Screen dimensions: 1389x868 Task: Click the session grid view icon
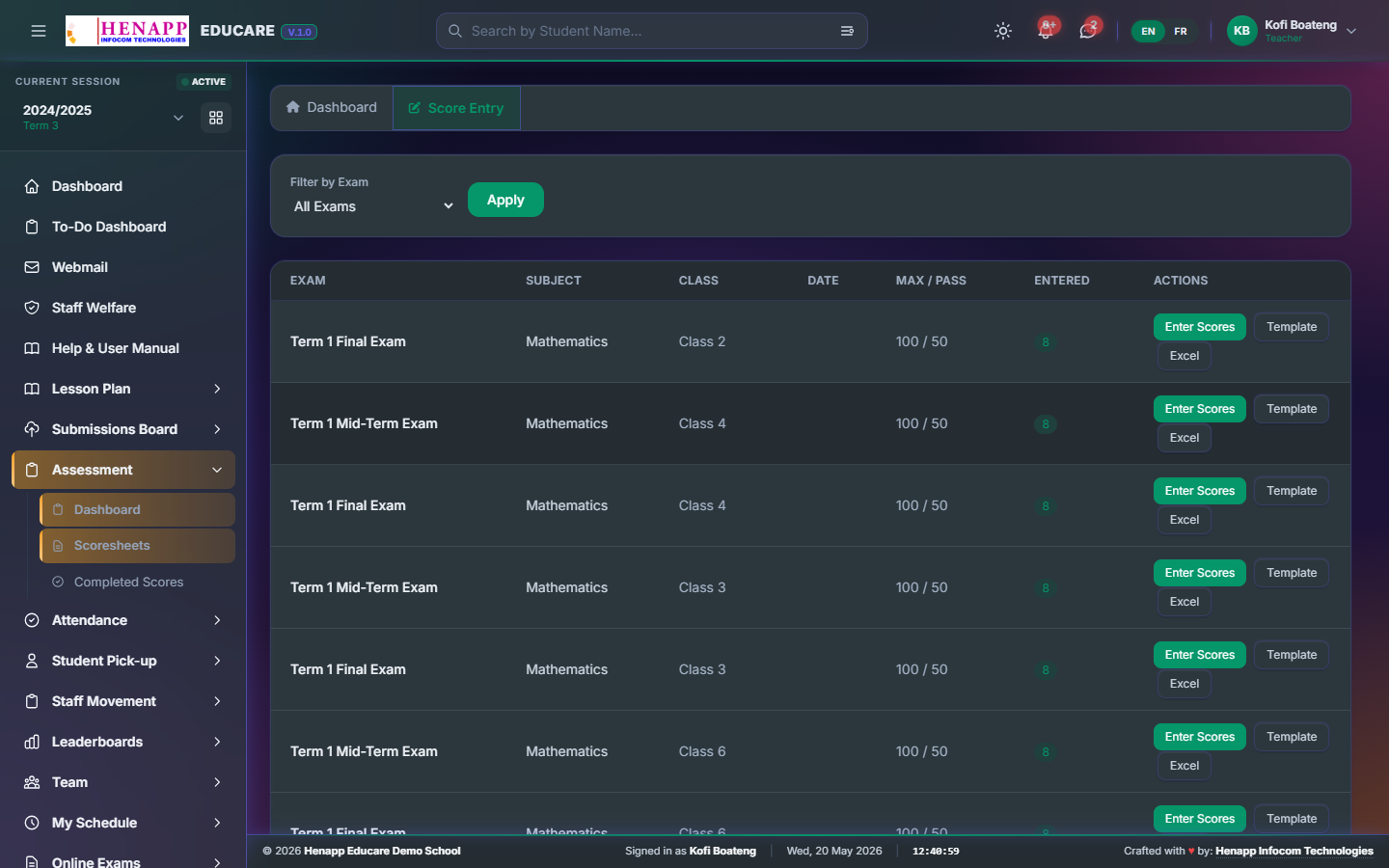tap(216, 118)
